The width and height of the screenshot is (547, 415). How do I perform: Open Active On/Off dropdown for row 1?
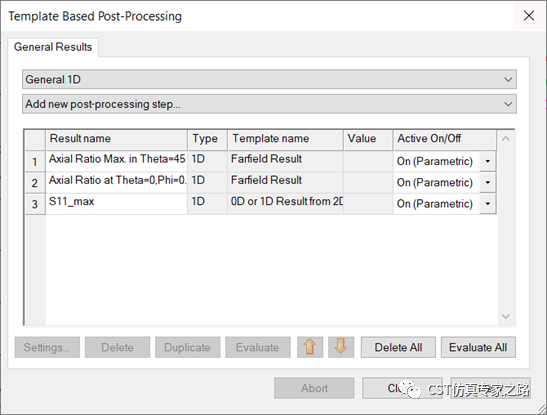click(487, 161)
